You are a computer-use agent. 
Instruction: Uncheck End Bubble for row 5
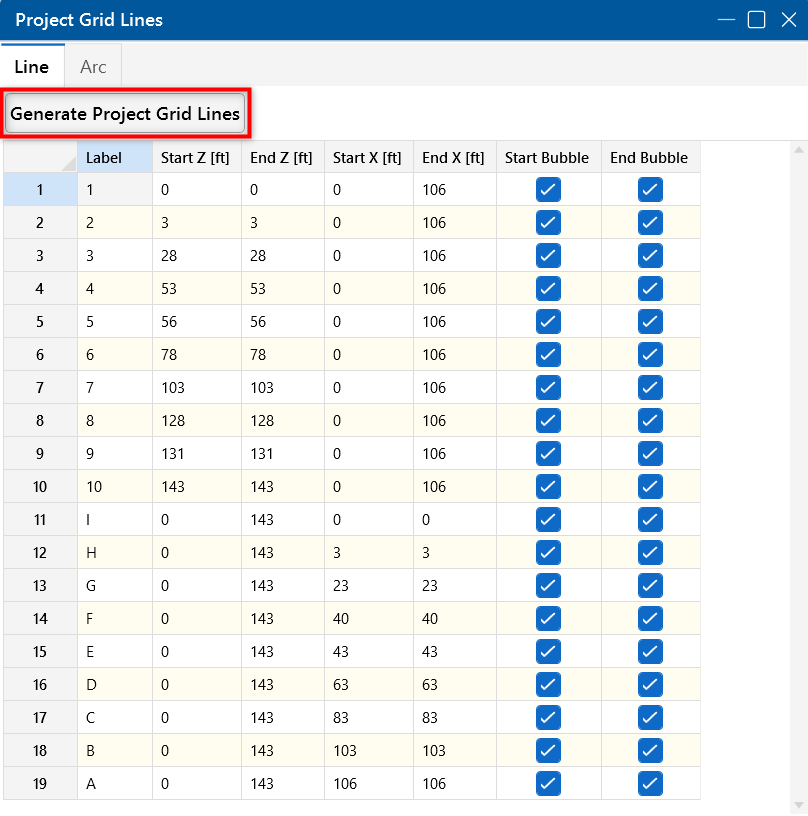[650, 322]
